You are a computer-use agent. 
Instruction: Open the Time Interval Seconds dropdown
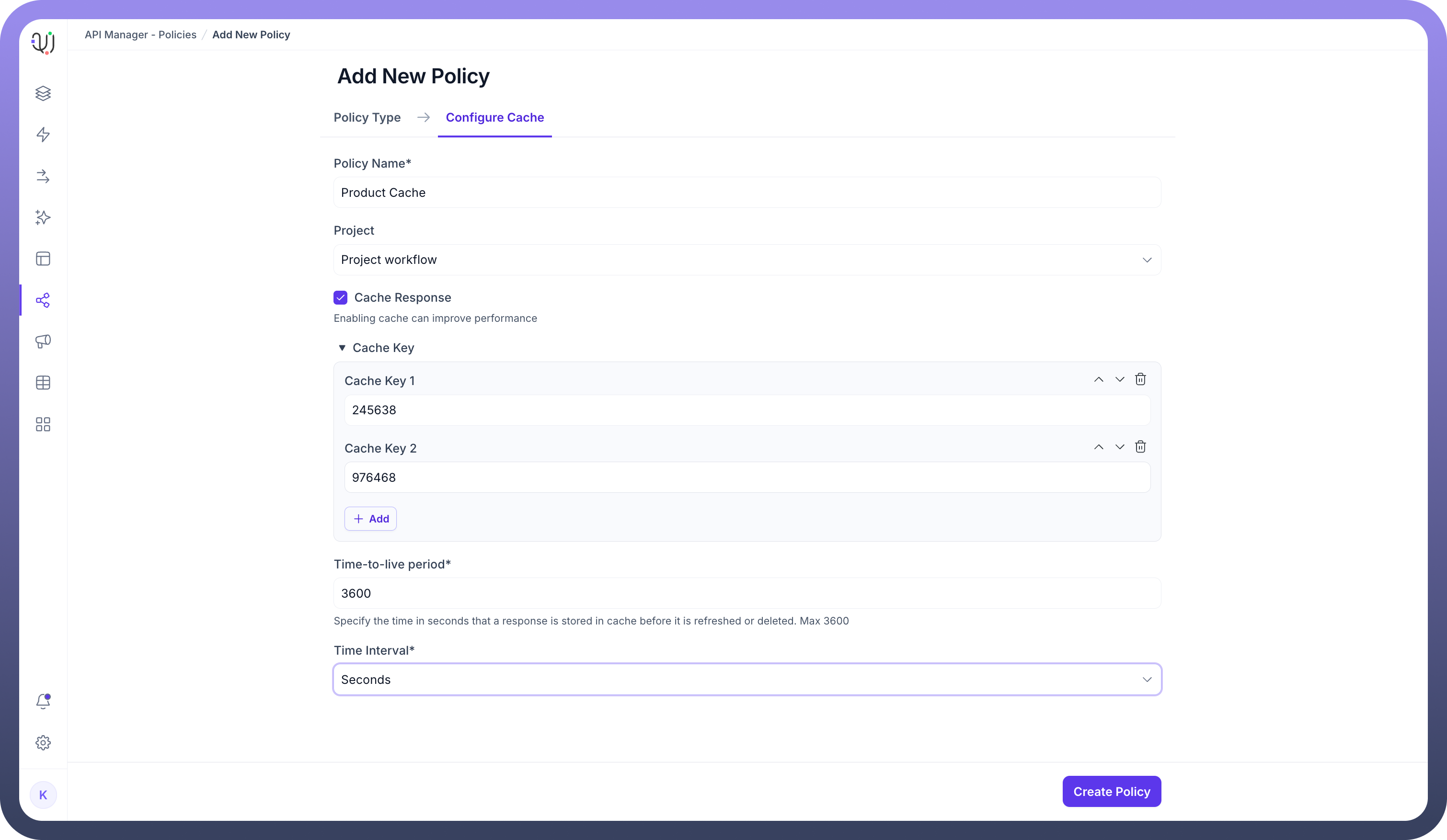coord(746,680)
